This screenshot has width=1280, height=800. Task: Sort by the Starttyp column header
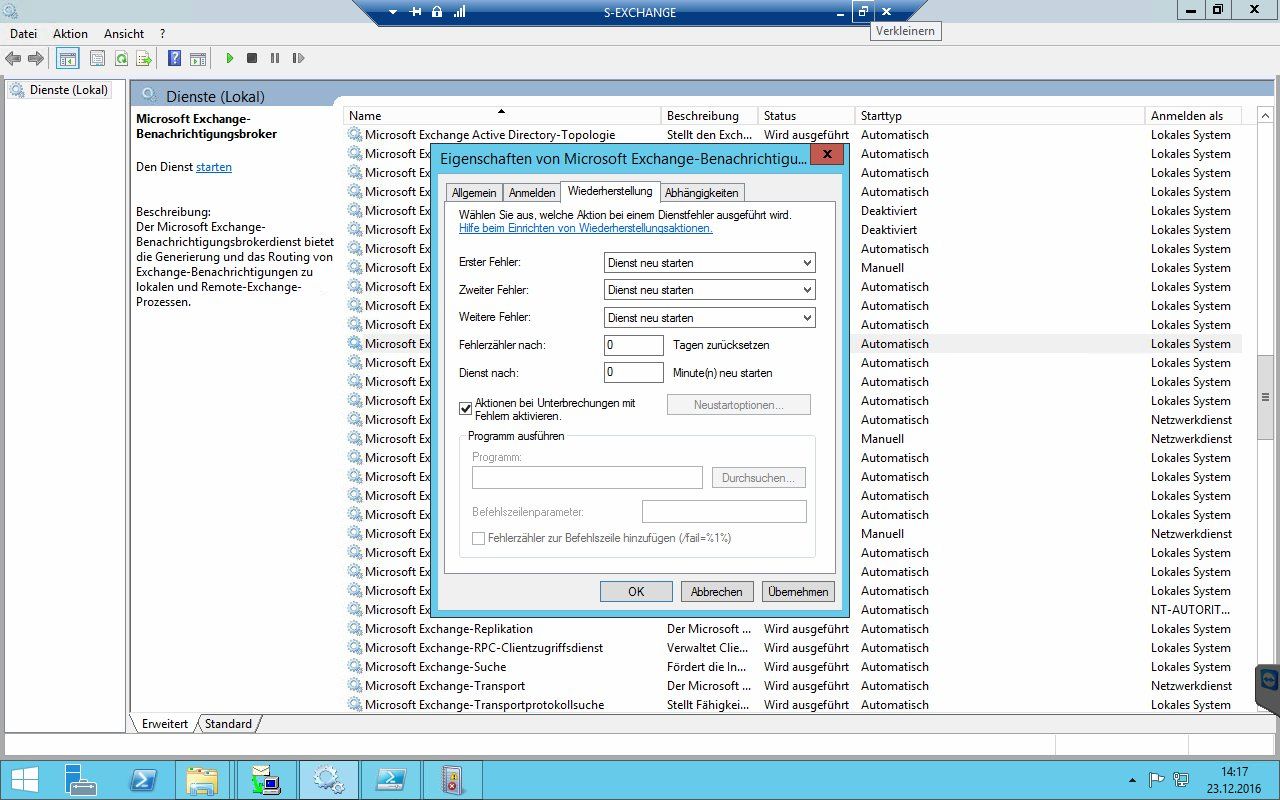pos(1000,116)
